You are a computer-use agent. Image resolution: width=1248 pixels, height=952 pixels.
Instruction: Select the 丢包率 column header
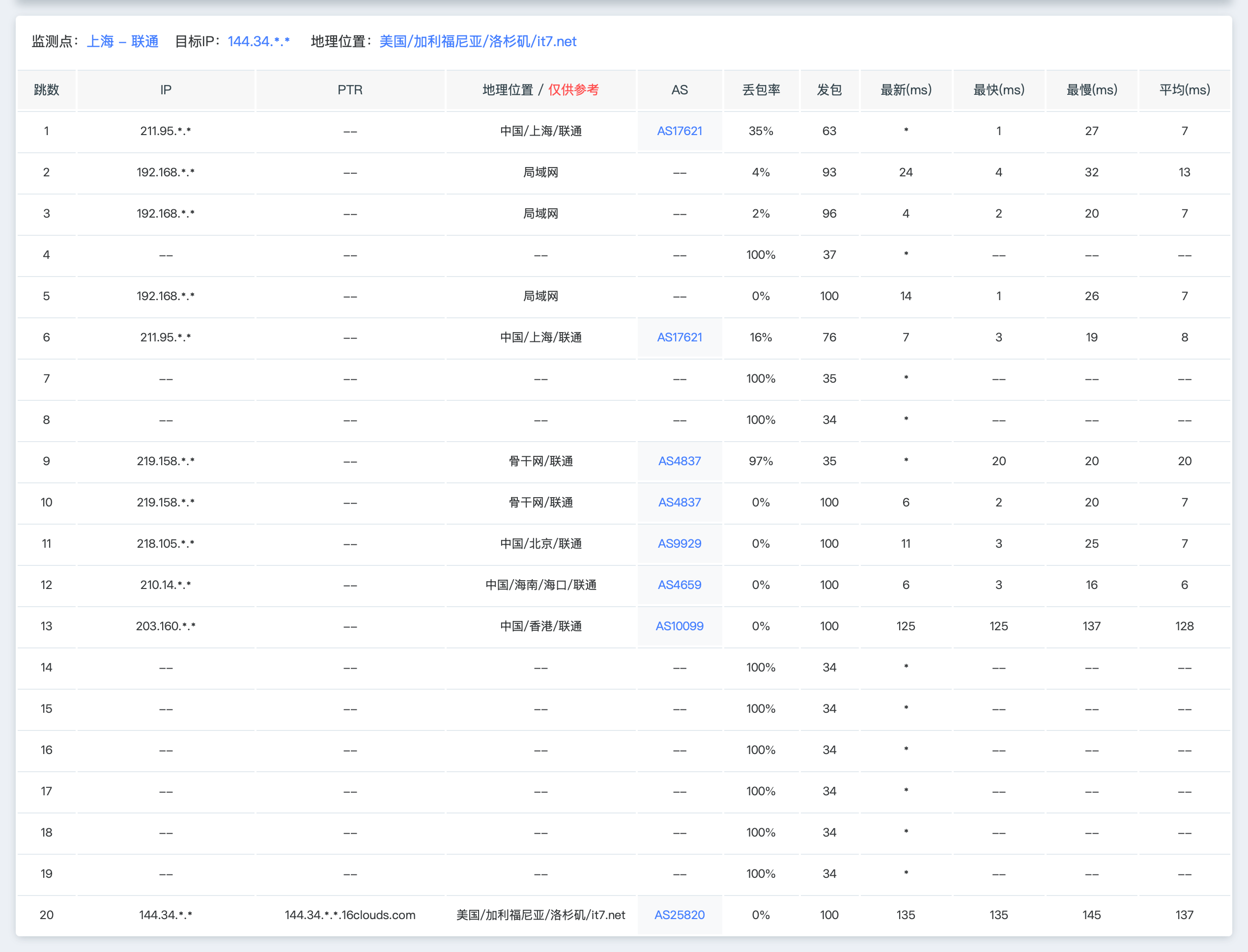[x=761, y=89]
